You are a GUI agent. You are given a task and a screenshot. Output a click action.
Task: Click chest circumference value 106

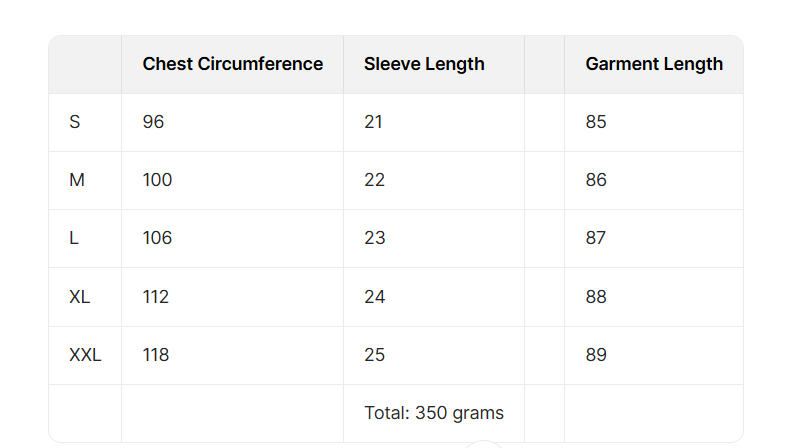tap(157, 238)
